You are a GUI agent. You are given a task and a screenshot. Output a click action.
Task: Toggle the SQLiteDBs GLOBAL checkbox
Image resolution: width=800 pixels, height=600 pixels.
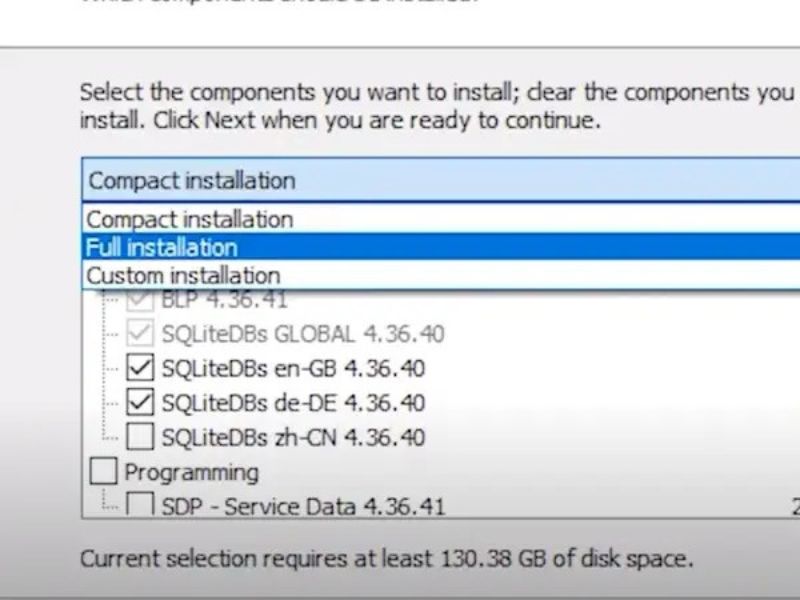click(141, 334)
